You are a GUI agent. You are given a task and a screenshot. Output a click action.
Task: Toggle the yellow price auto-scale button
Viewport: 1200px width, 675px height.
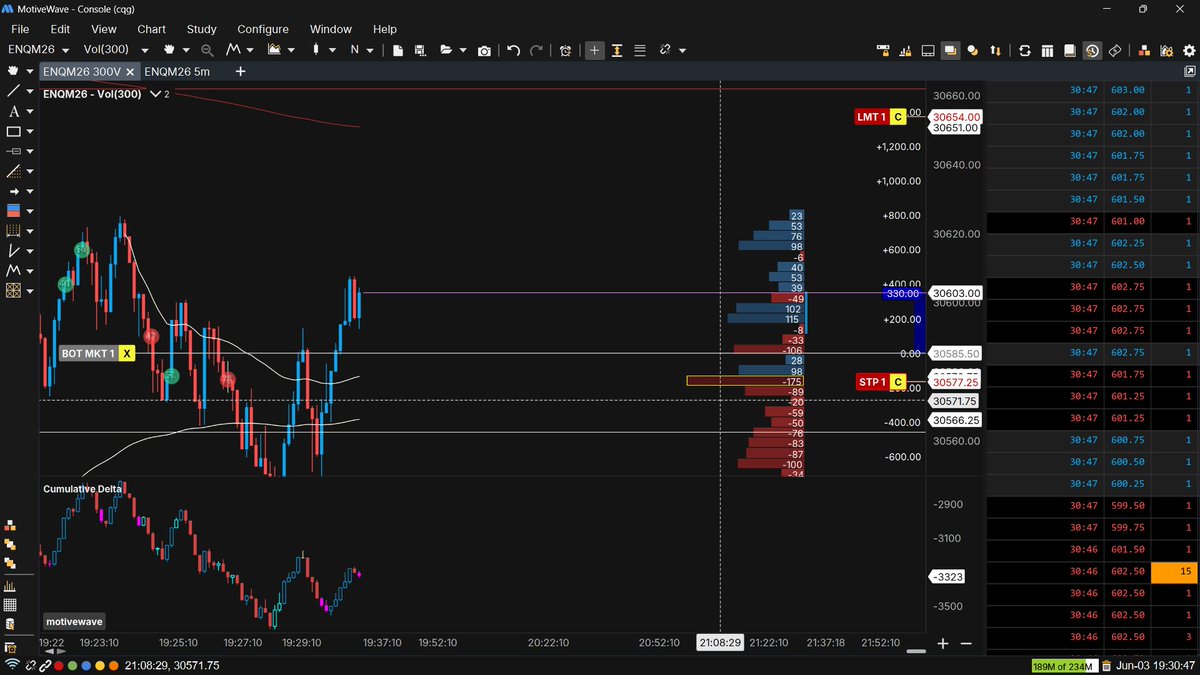point(618,50)
